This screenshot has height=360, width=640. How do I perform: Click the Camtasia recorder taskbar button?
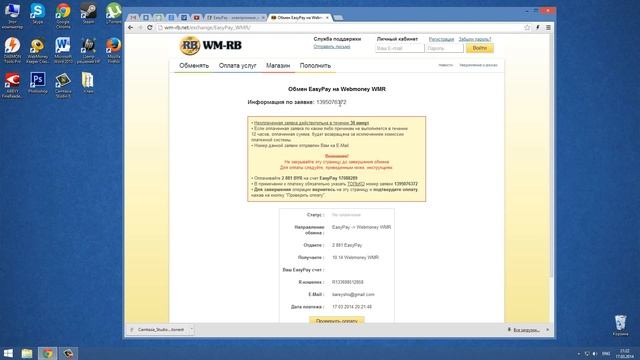pyautogui.click(x=68, y=353)
